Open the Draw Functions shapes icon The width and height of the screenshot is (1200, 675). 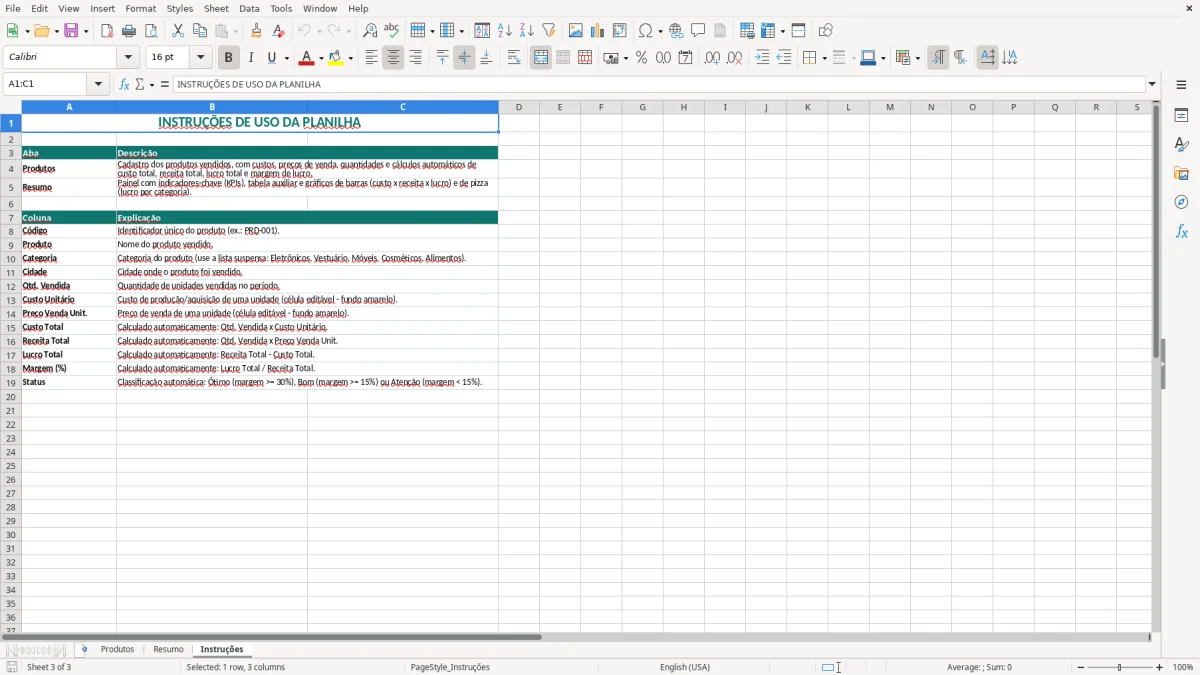826,31
